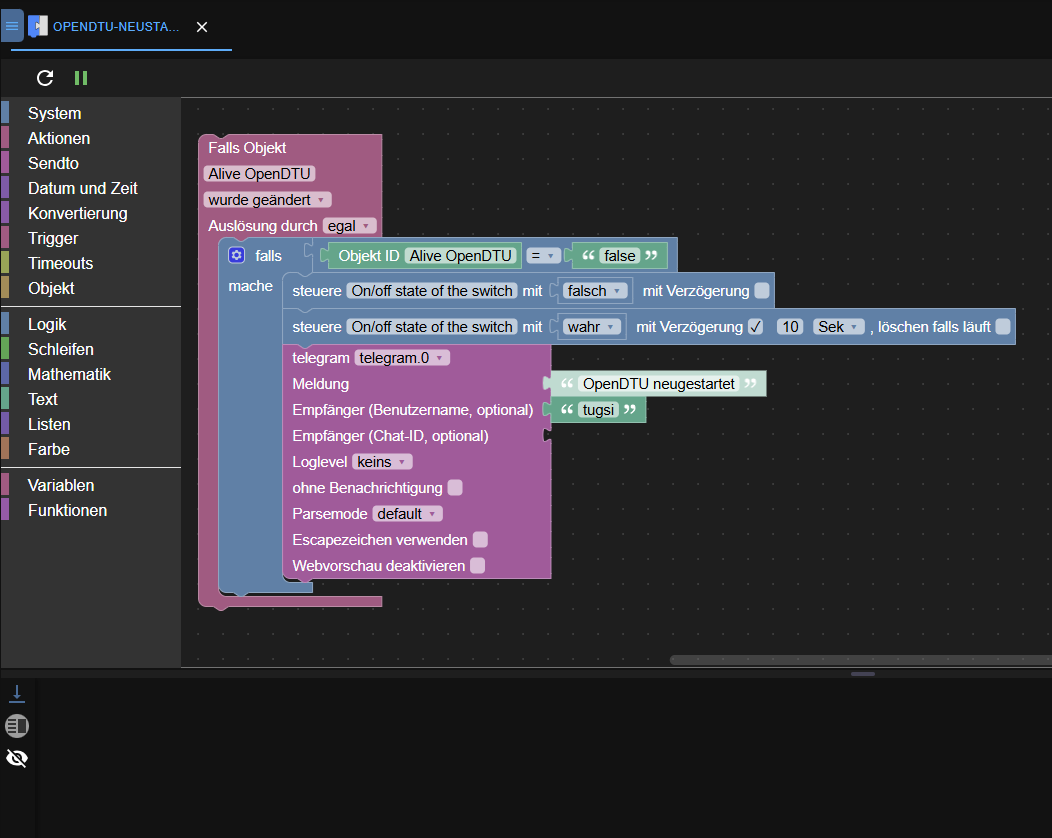The height and width of the screenshot is (838, 1052).
Task: Click the hamburger menu icon at top left
Action: click(x=12, y=25)
